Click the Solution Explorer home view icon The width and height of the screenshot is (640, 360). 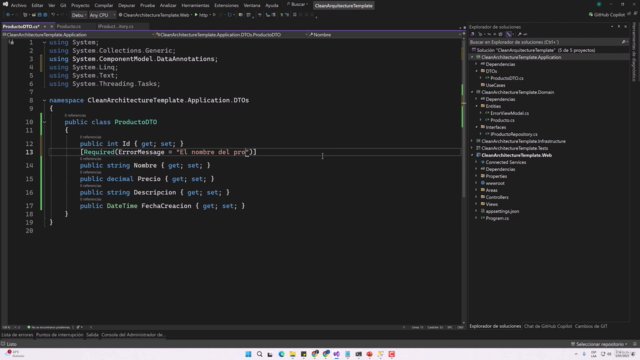click(472, 34)
